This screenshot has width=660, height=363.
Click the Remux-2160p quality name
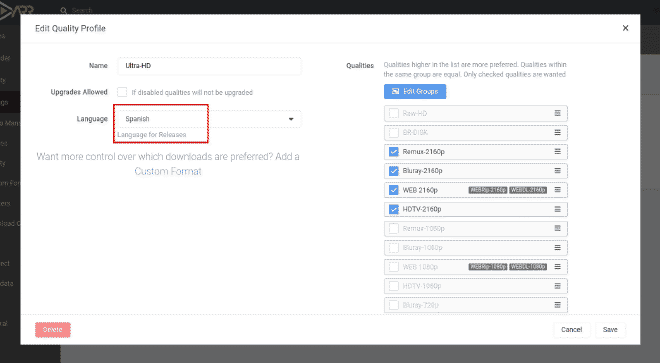[423, 152]
